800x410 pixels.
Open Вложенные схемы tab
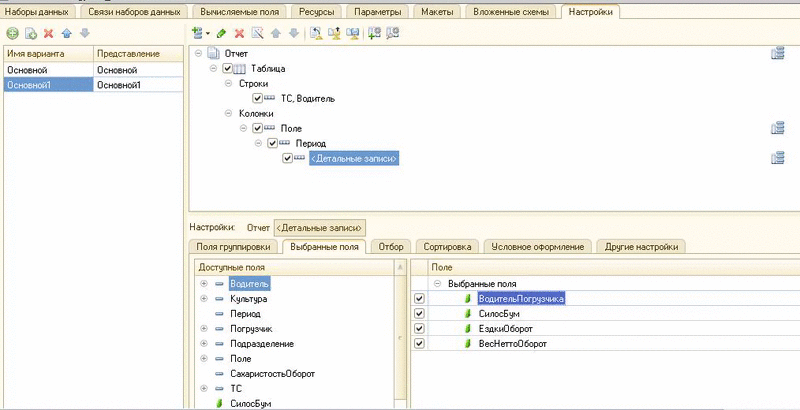click(x=511, y=12)
